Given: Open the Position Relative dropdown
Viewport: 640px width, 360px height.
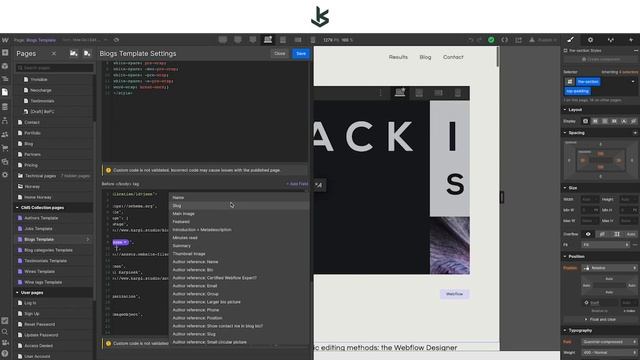Looking at the screenshot, I should (610, 268).
